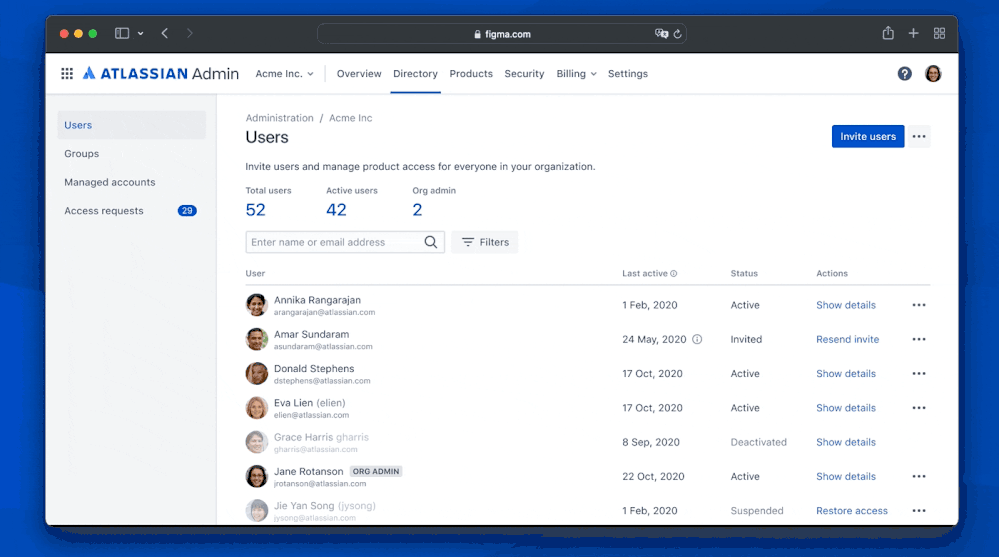Open the Products tab
The image size is (999, 557).
pyautogui.click(x=471, y=74)
